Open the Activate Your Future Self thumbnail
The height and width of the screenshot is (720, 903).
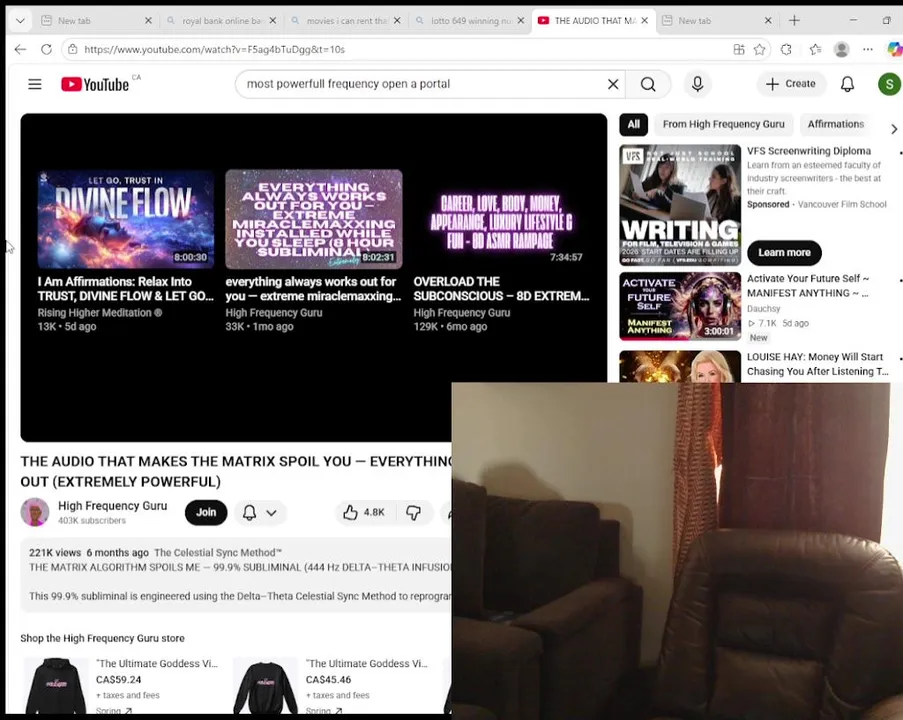[680, 306]
